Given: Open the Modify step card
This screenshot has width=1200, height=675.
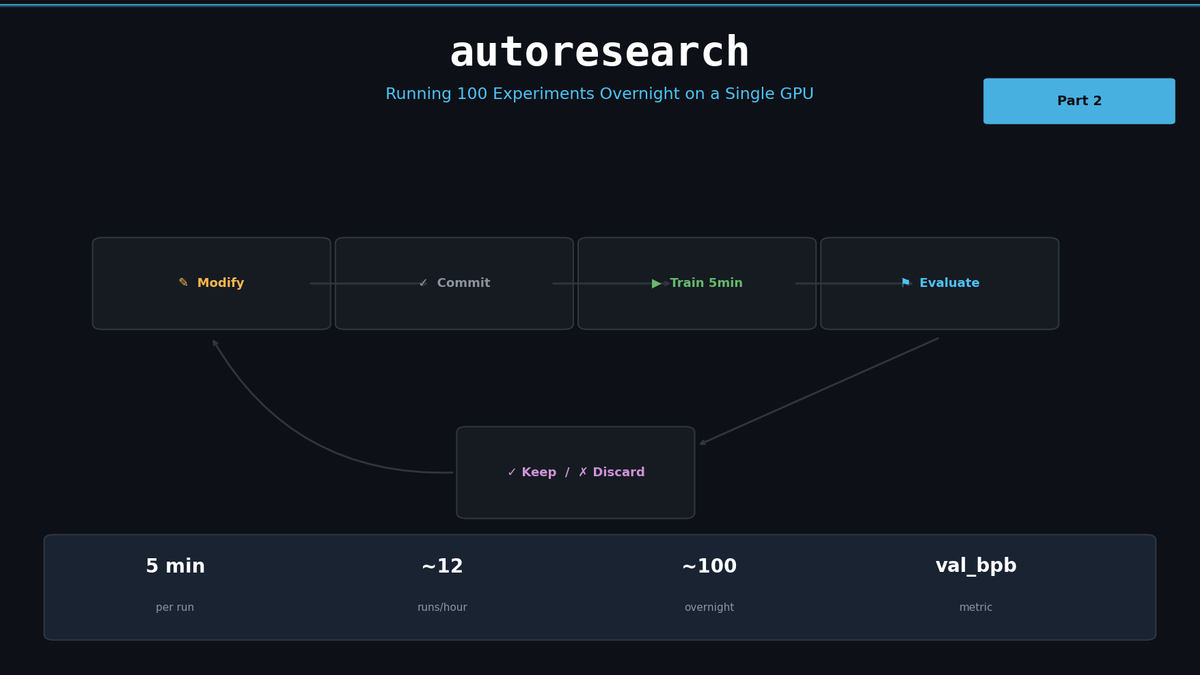Looking at the screenshot, I should pos(211,283).
